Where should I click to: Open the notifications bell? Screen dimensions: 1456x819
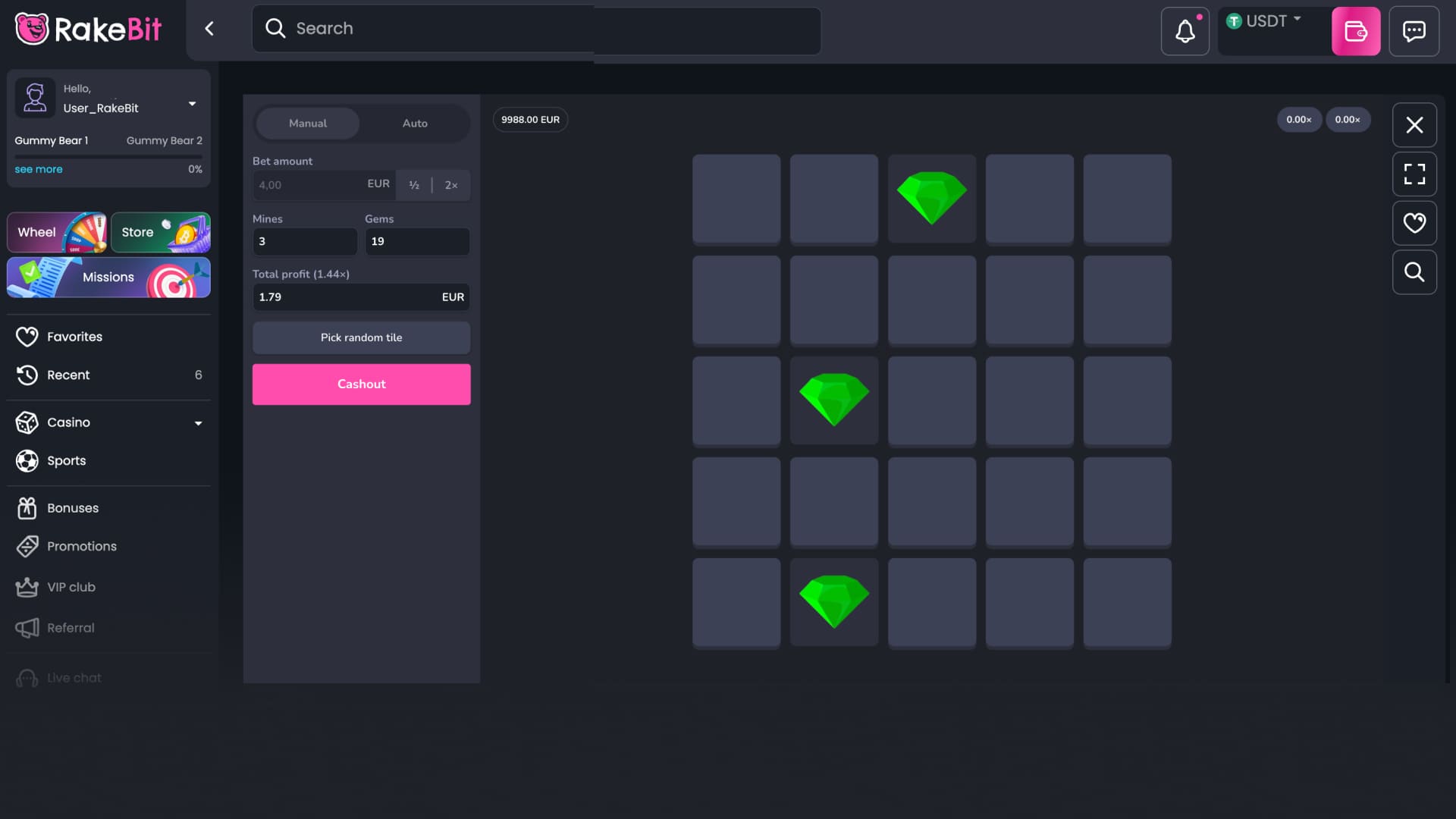click(x=1185, y=30)
